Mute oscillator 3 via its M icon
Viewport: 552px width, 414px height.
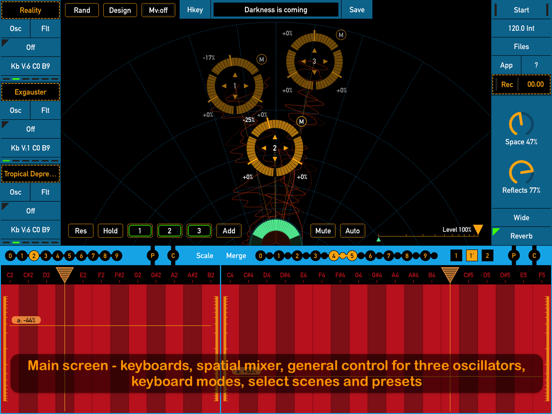pos(341,35)
